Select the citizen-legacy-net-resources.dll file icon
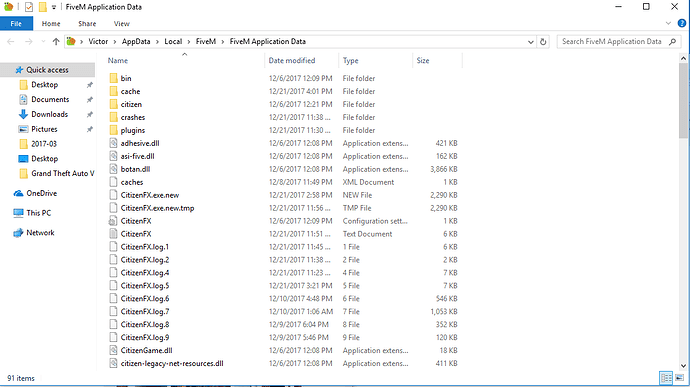The width and height of the screenshot is (690, 387). [x=113, y=364]
